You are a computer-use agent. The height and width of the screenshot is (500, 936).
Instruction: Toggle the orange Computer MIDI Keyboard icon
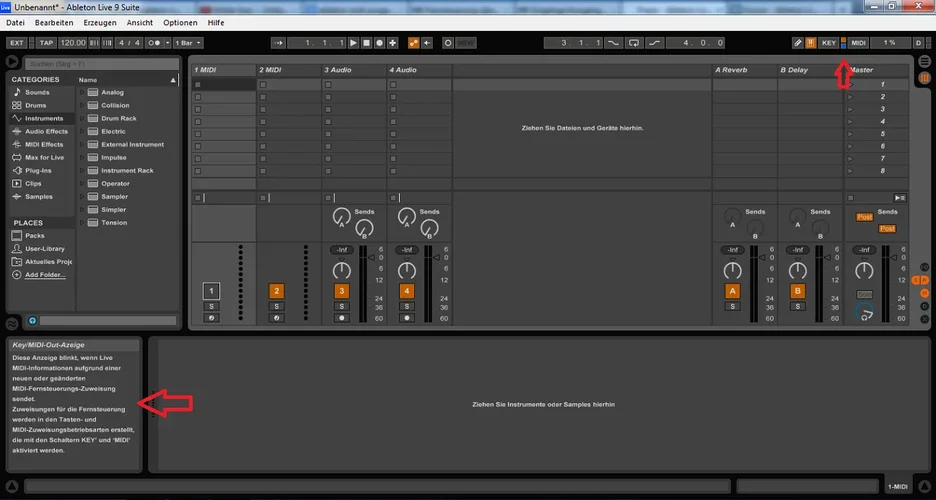pyautogui.click(x=811, y=43)
